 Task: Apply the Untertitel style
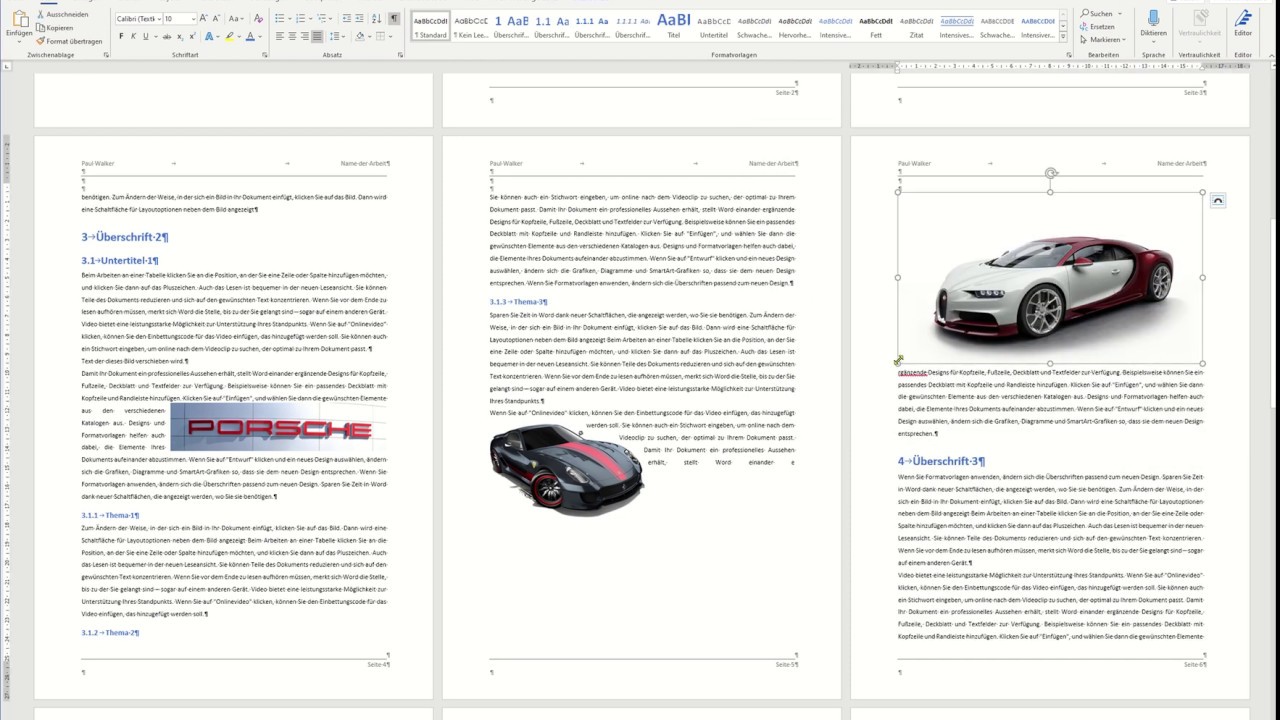click(714, 25)
